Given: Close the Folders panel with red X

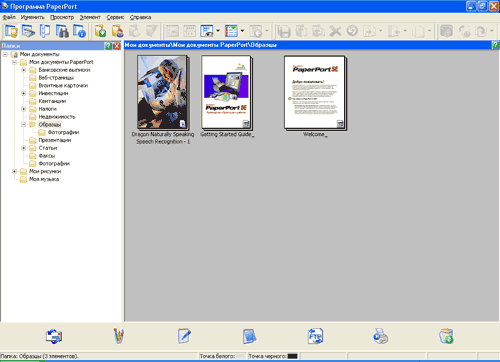Looking at the screenshot, I should [116, 46].
